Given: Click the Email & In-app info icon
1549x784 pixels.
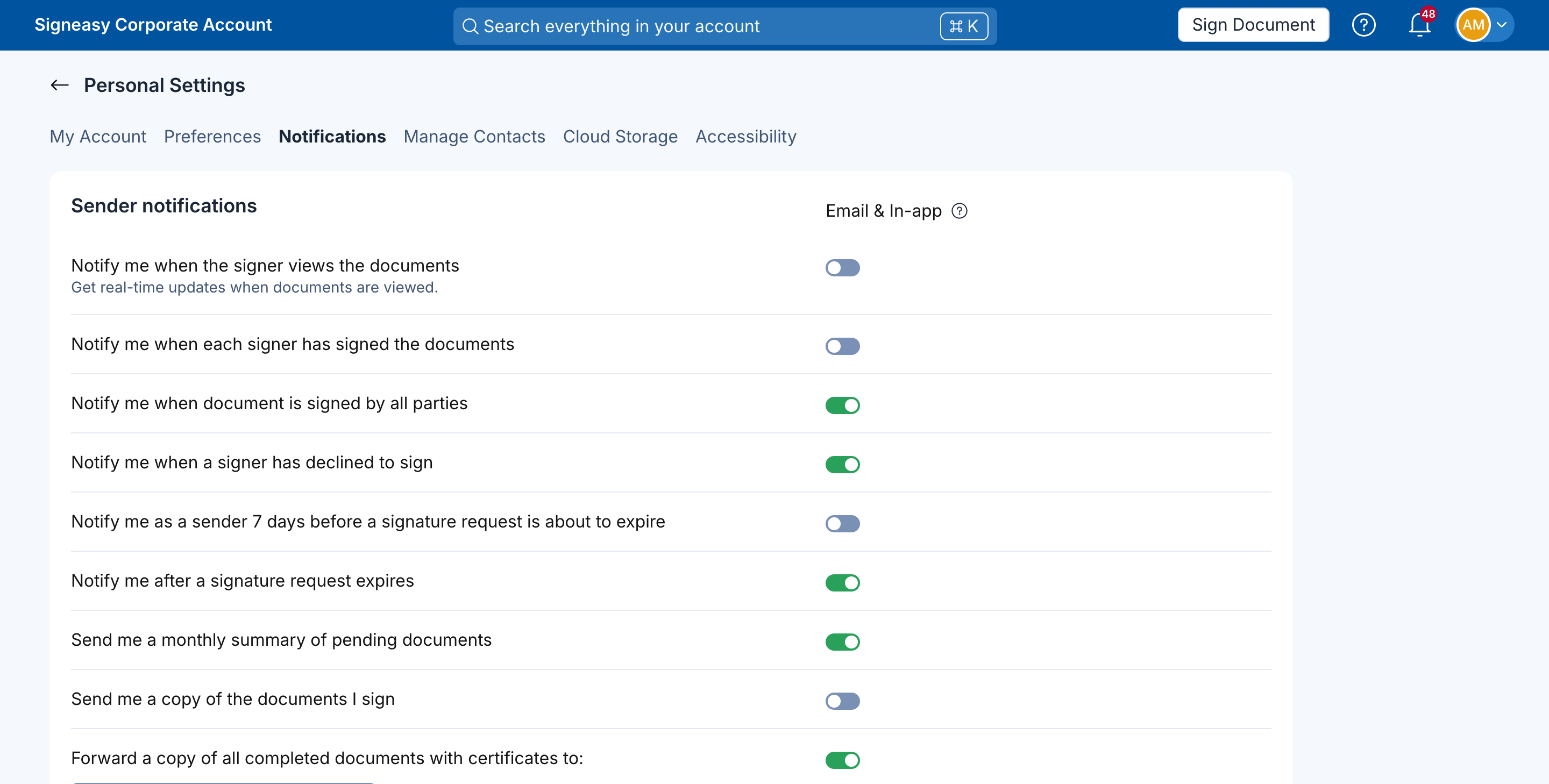Looking at the screenshot, I should (x=960, y=211).
